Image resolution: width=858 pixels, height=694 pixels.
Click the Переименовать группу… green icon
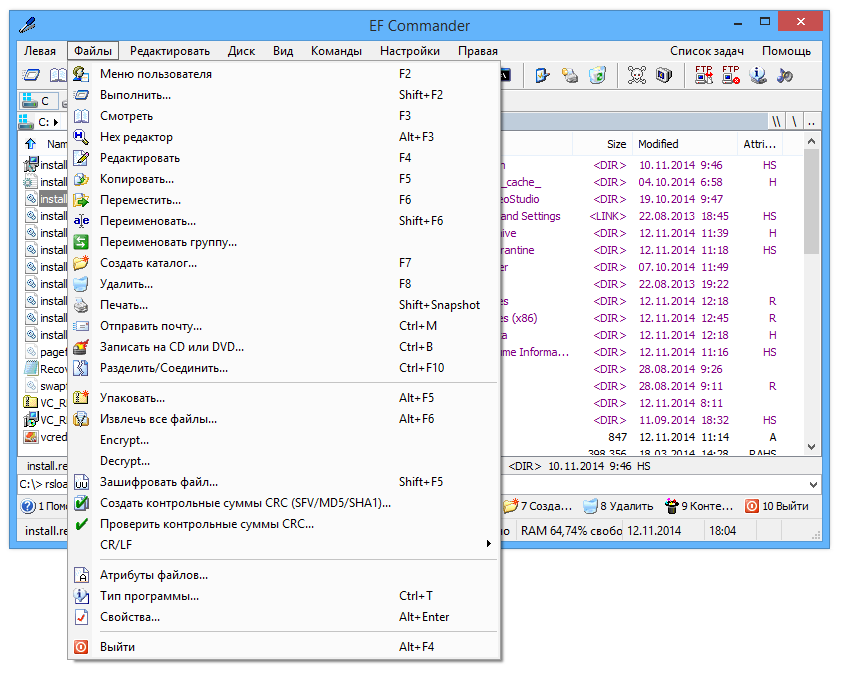(82, 242)
